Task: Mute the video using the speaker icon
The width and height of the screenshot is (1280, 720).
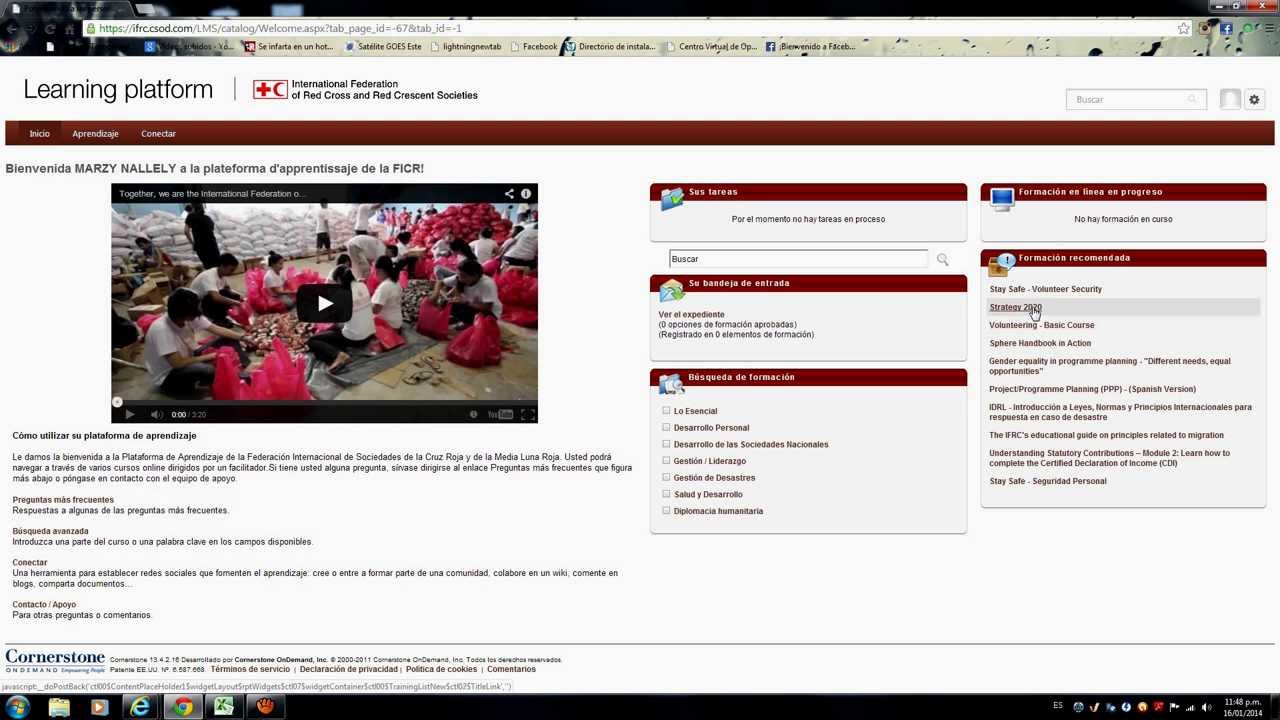Action: [x=156, y=414]
